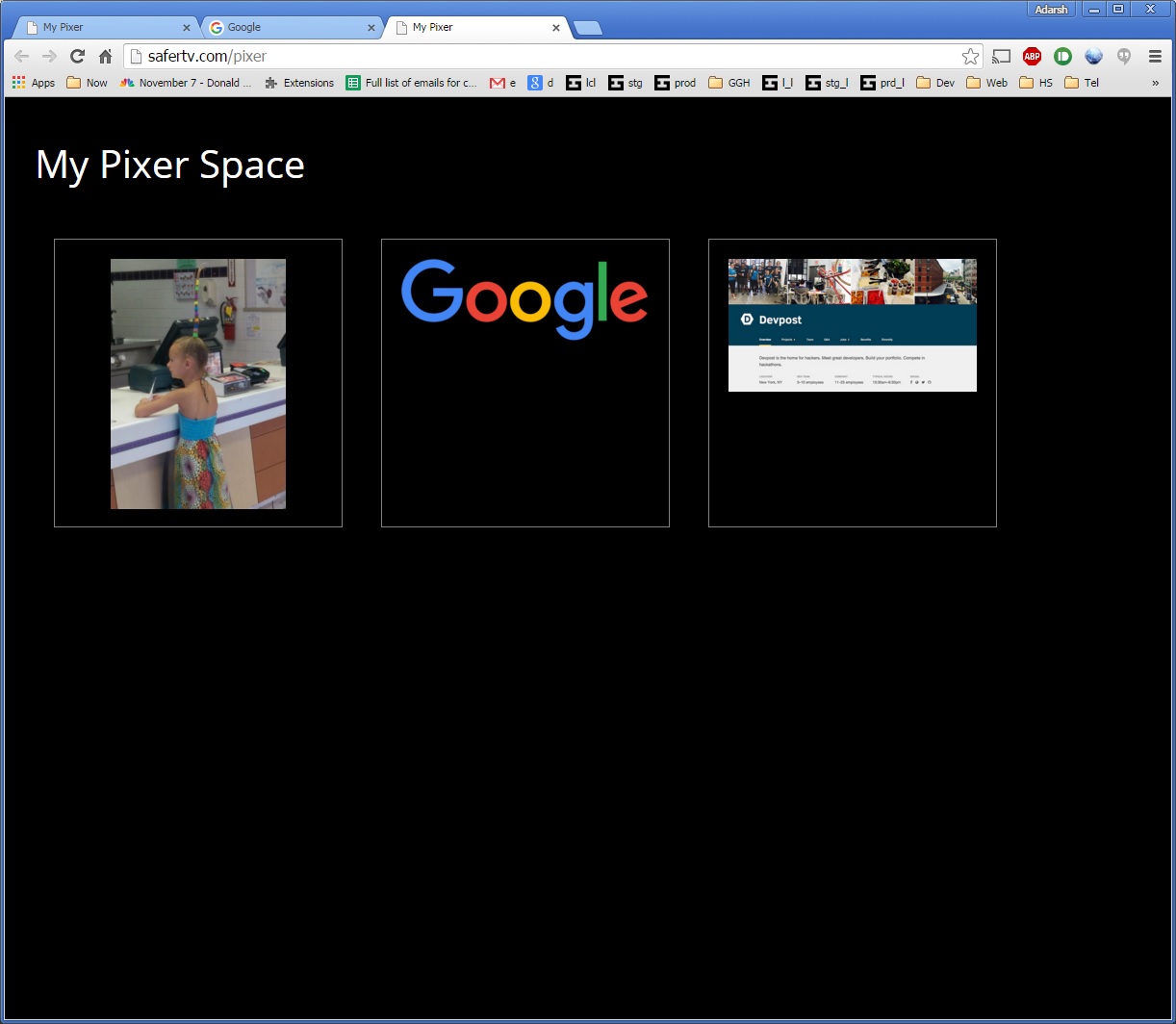Go back using the browser back arrow

pyautogui.click(x=21, y=57)
